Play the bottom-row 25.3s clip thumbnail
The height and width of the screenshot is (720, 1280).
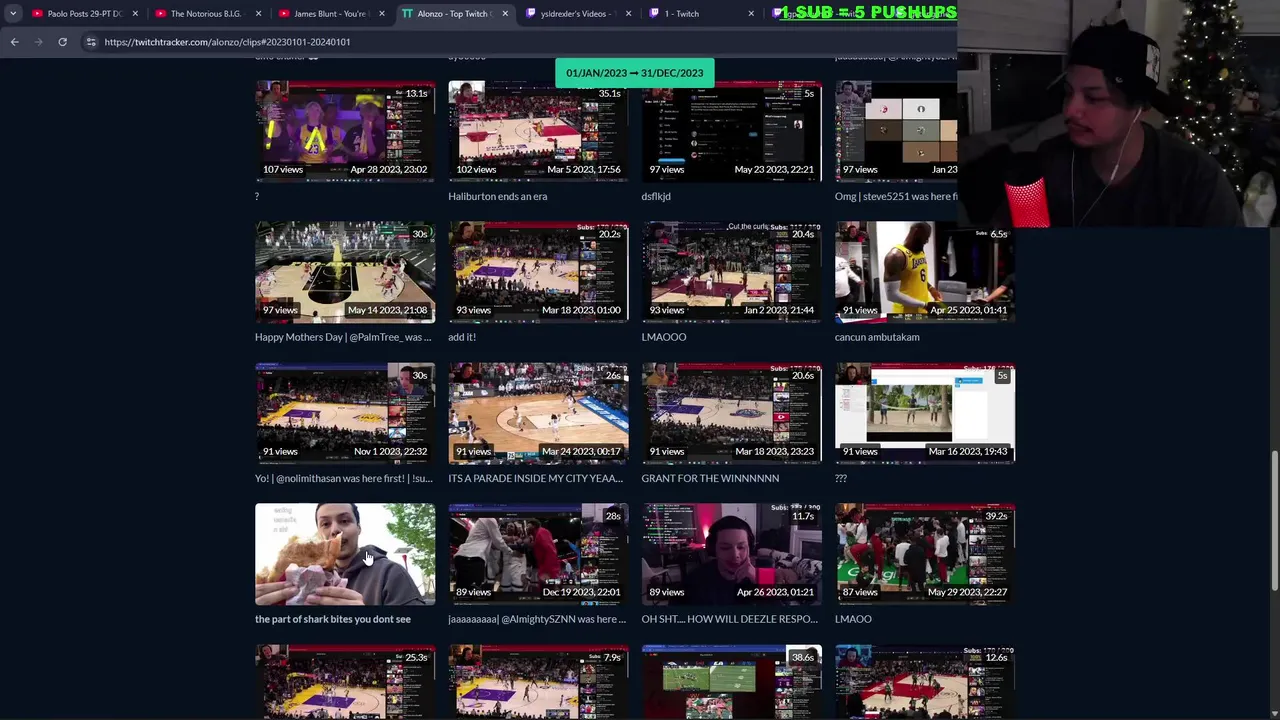345,682
